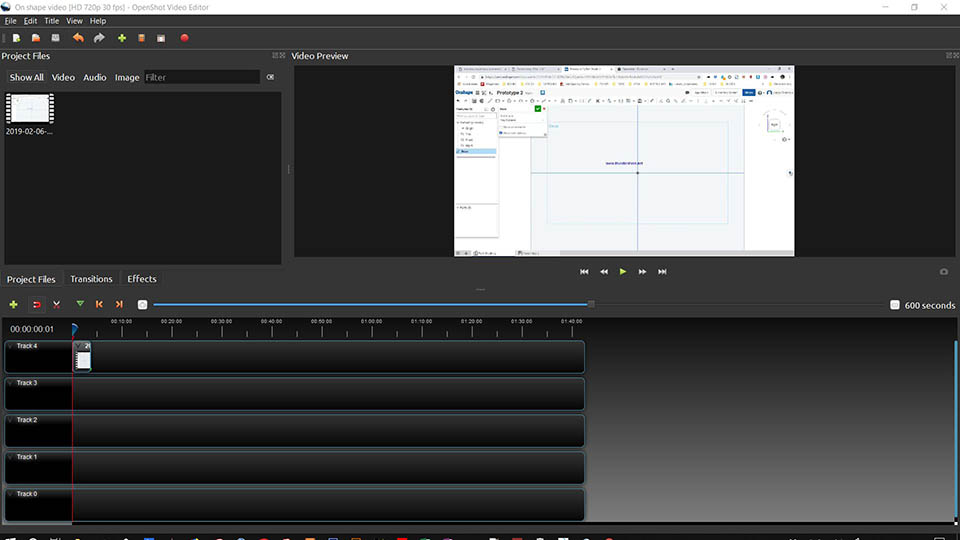This screenshot has height=540, width=960.
Task: Switch to the Transitions tab
Action: click(x=91, y=279)
